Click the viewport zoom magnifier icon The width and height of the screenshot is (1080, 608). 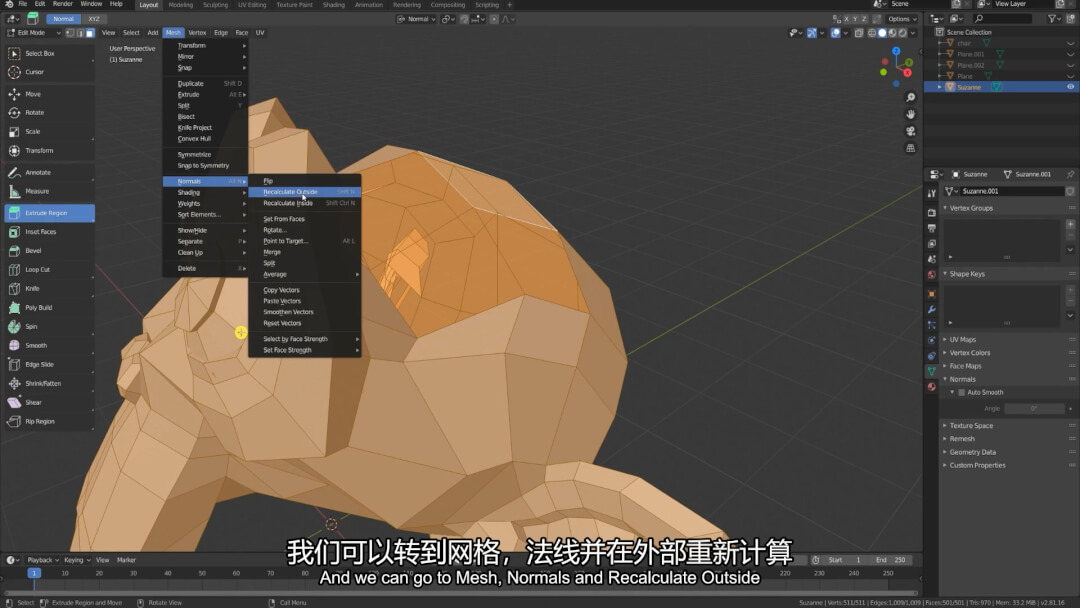(911, 98)
